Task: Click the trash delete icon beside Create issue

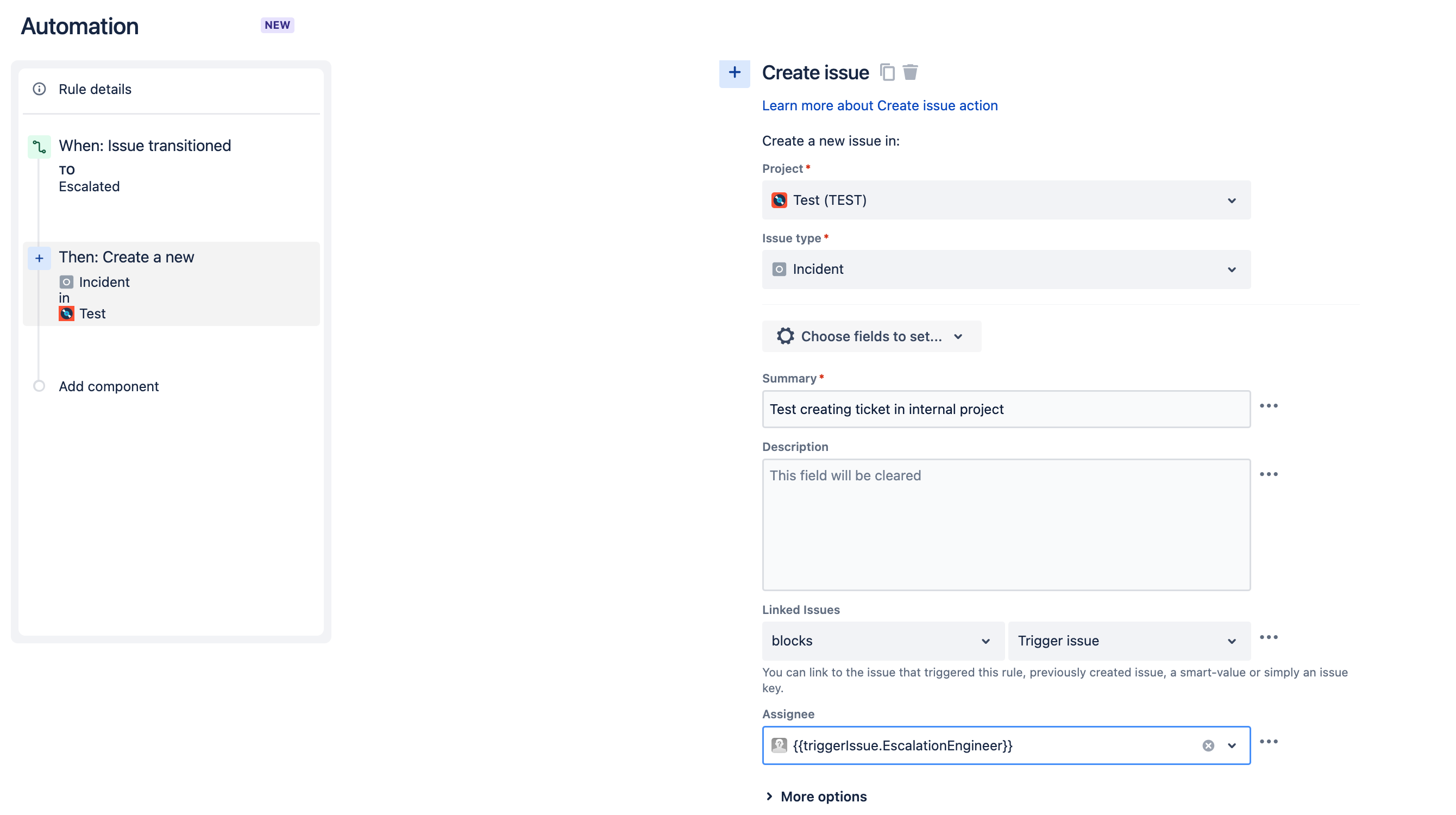Action: [x=910, y=72]
